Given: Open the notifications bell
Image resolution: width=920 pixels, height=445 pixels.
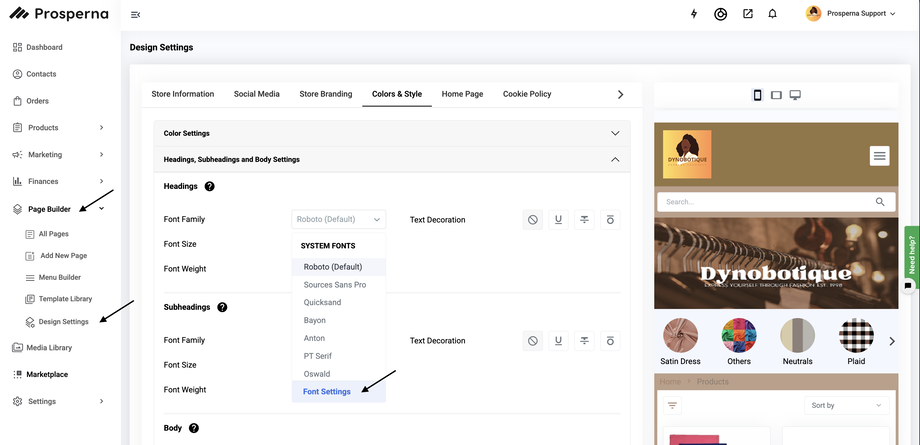Looking at the screenshot, I should click(x=772, y=14).
